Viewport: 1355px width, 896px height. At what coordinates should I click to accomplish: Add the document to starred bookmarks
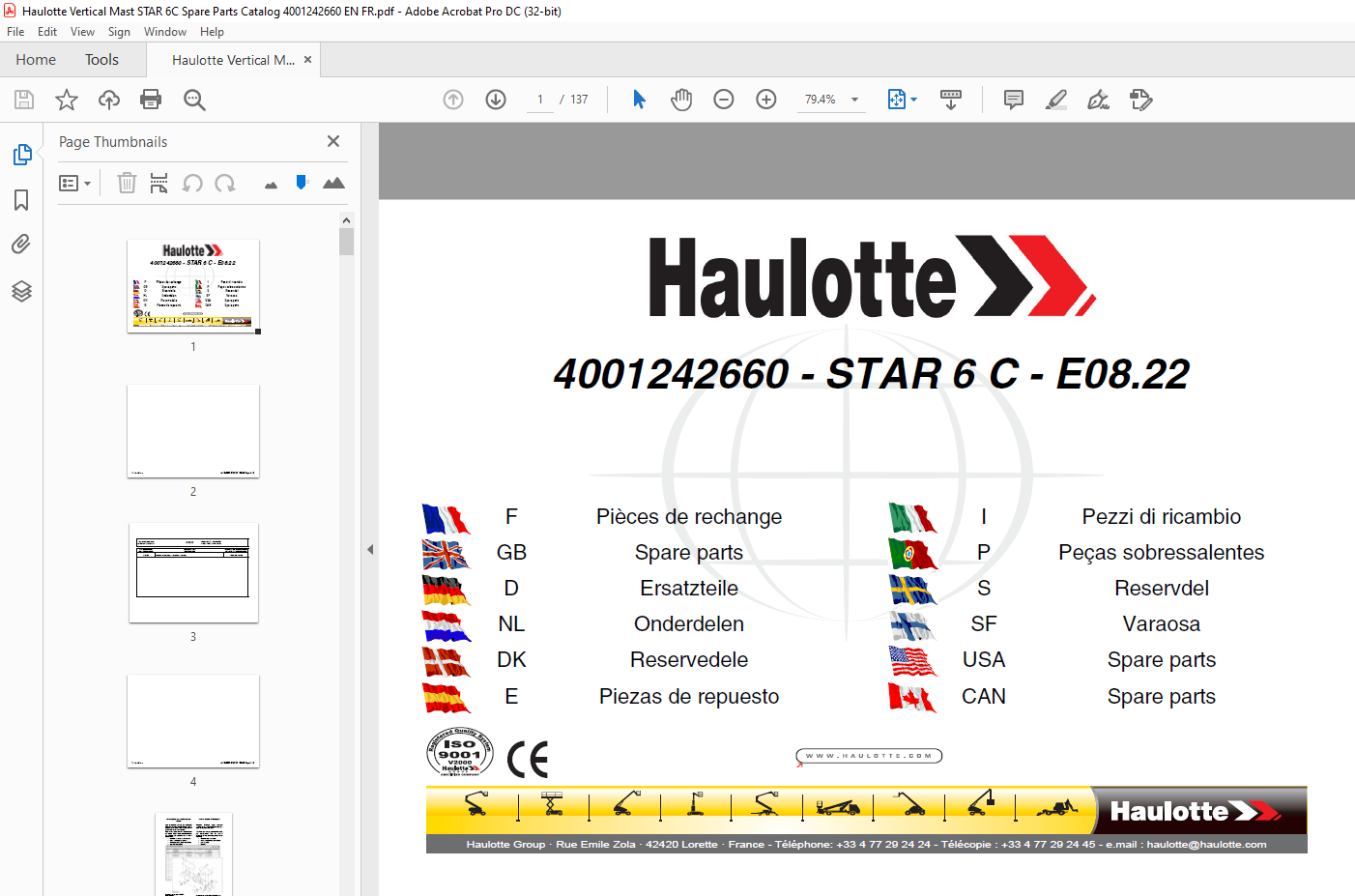(67, 100)
